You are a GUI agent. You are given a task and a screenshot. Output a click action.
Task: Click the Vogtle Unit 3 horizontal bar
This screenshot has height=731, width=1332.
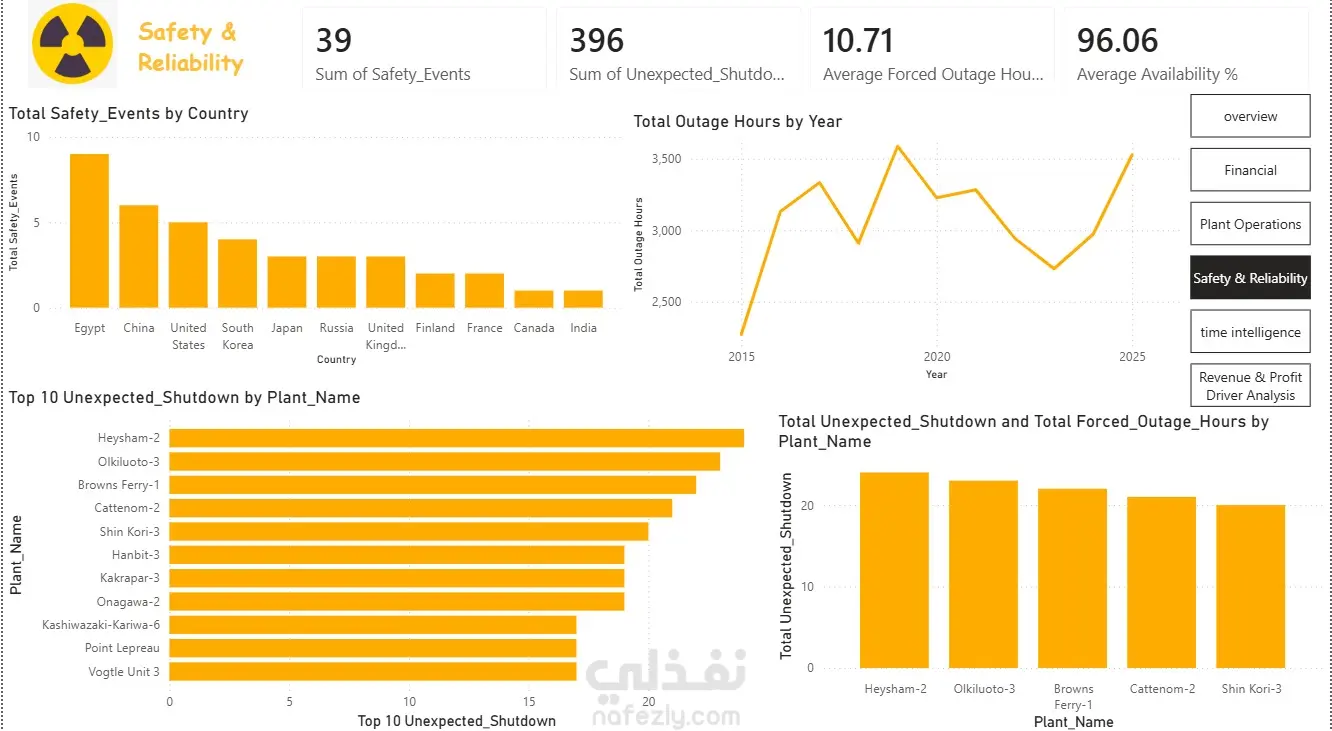pyautogui.click(x=373, y=672)
